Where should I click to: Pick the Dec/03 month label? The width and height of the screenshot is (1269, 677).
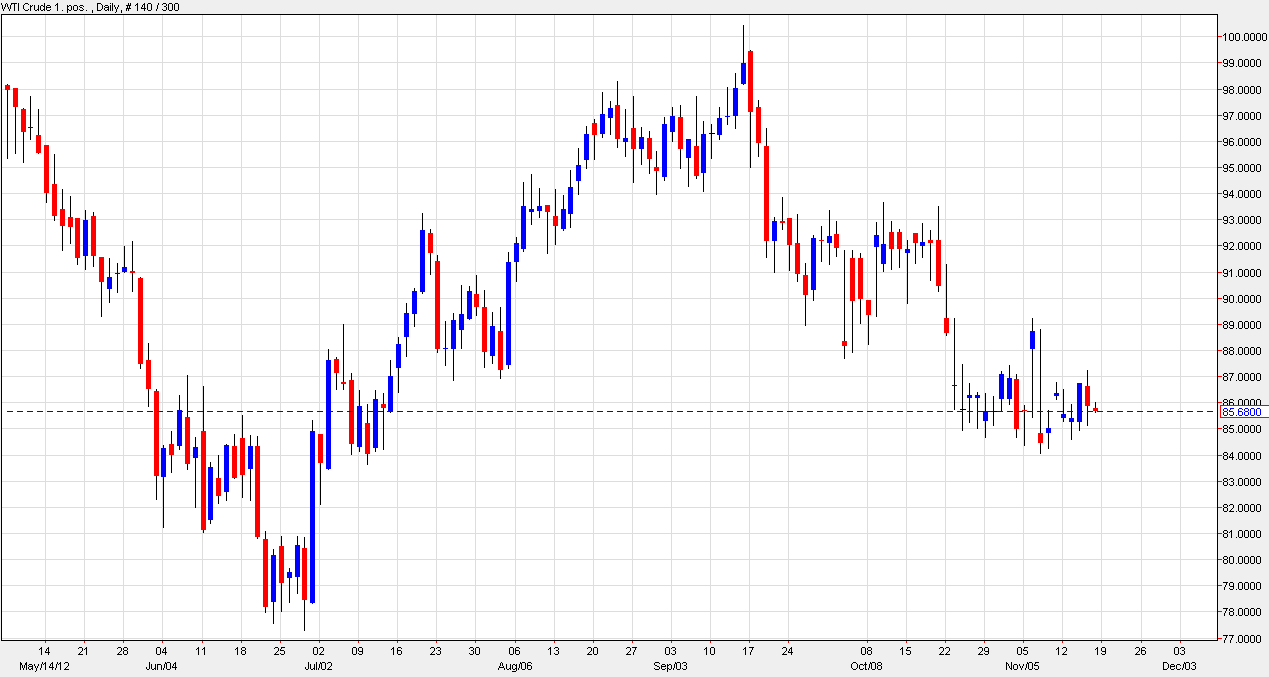pos(1180,666)
